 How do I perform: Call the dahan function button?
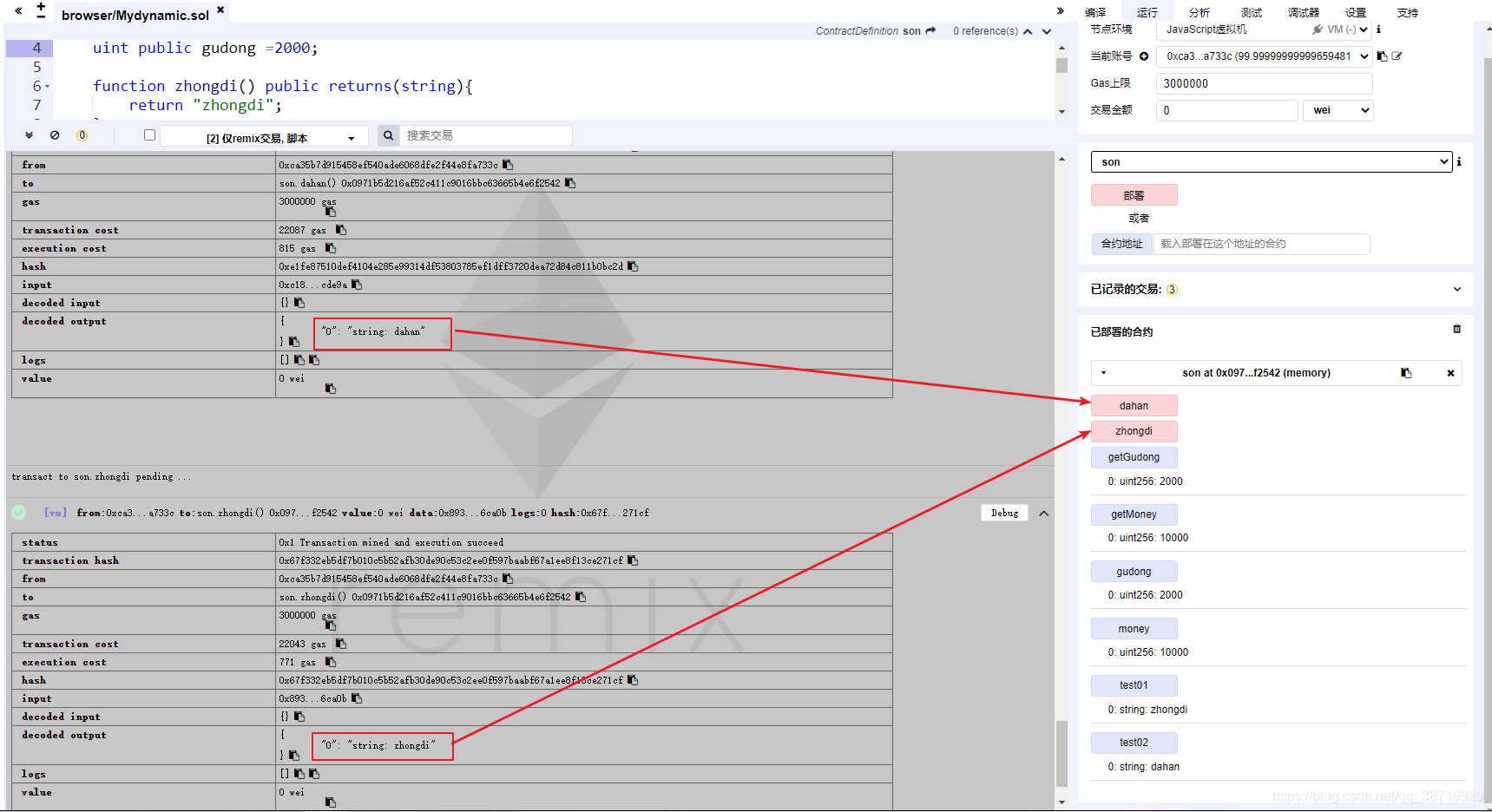[1134, 406]
